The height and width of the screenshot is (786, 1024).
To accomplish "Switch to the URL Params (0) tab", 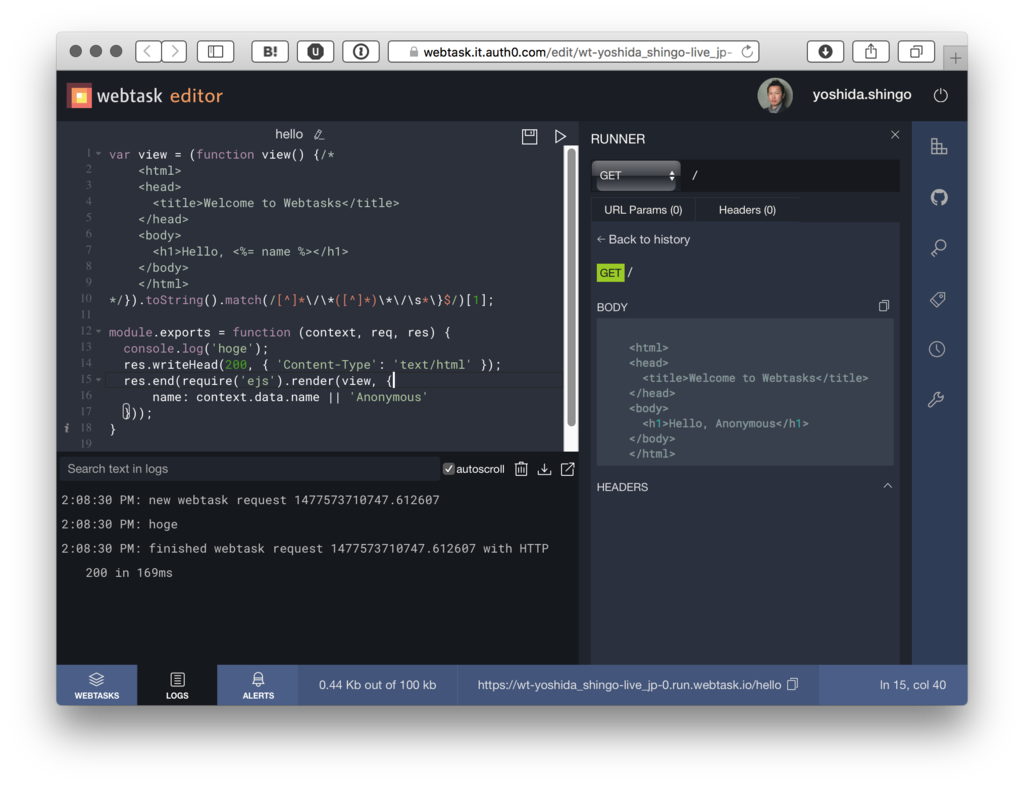I will (643, 210).
